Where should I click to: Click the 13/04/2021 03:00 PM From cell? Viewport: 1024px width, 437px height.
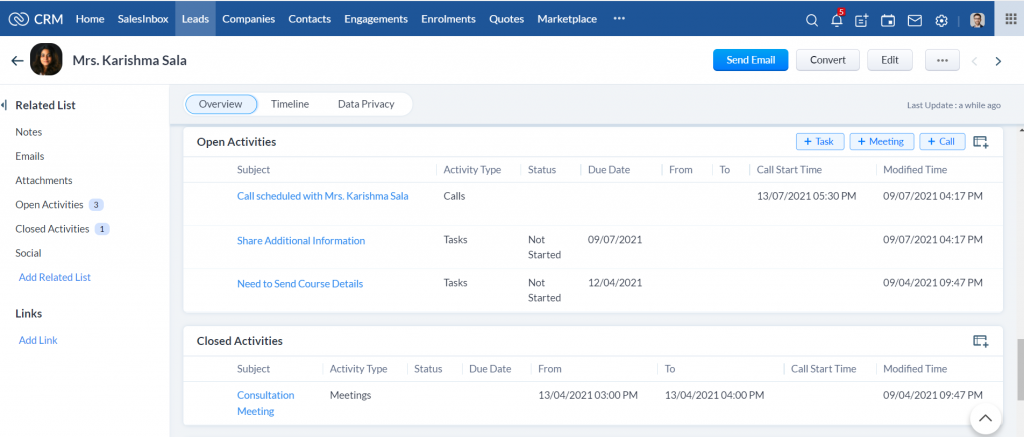point(588,395)
